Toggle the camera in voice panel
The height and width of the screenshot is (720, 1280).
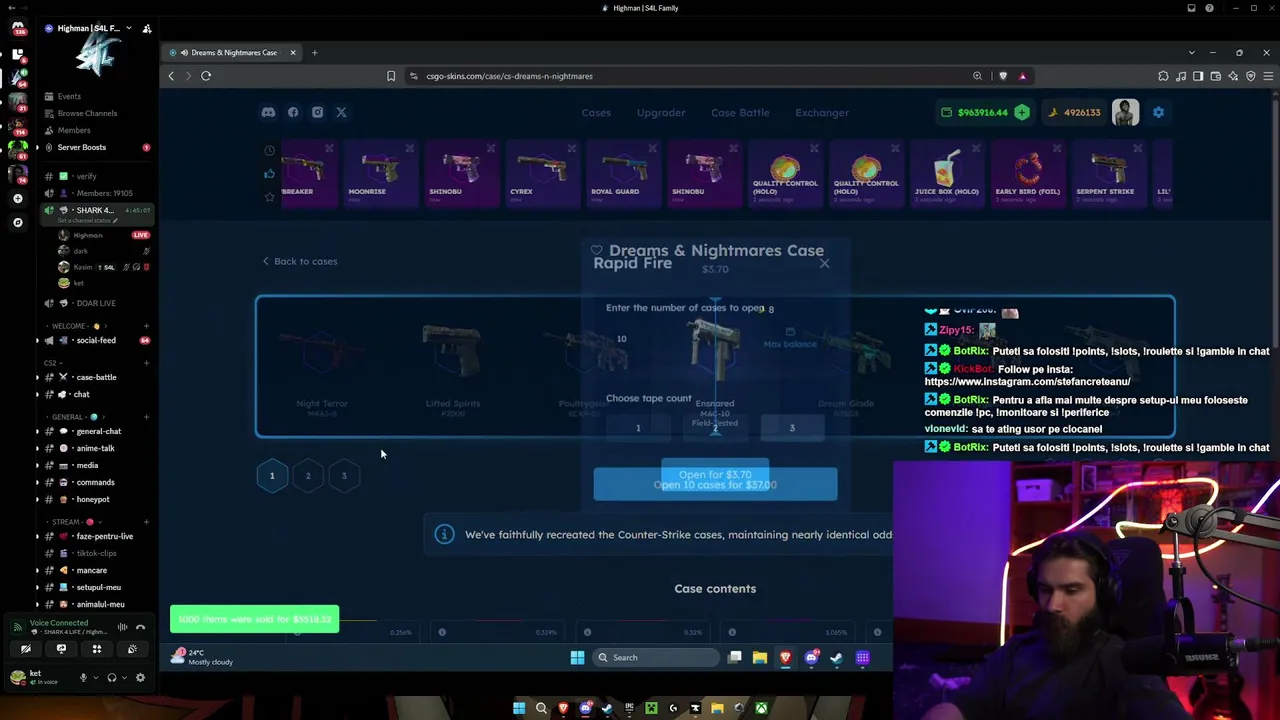[26, 649]
